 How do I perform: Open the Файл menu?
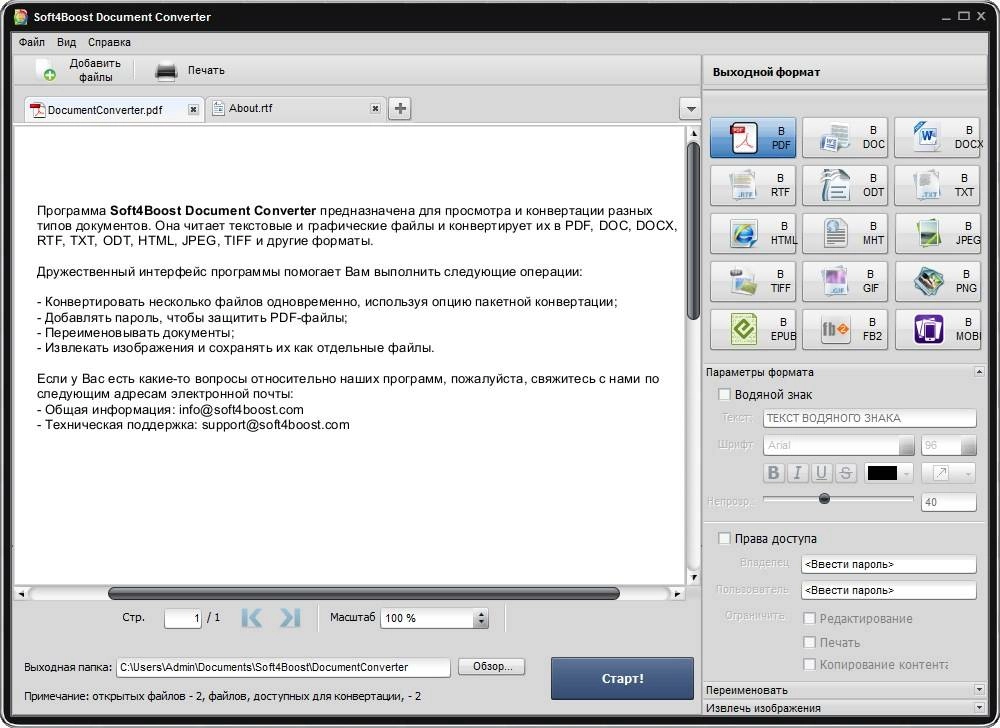pos(32,42)
